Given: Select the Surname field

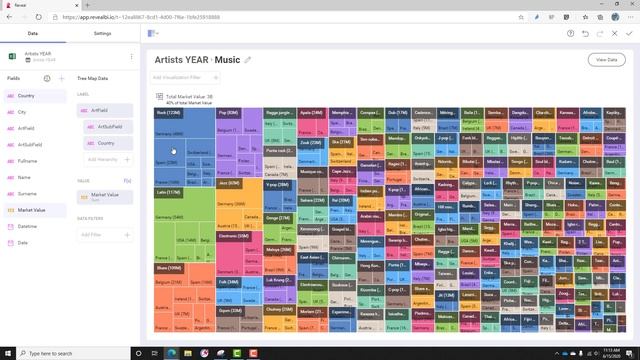Looking at the screenshot, I should tap(35, 194).
